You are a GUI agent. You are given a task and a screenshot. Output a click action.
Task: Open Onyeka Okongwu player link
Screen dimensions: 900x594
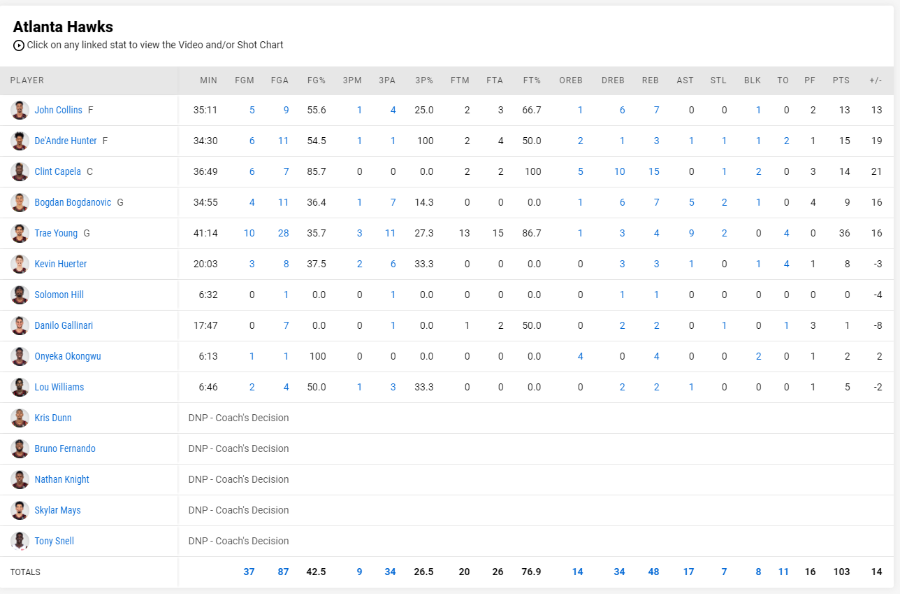click(68, 356)
